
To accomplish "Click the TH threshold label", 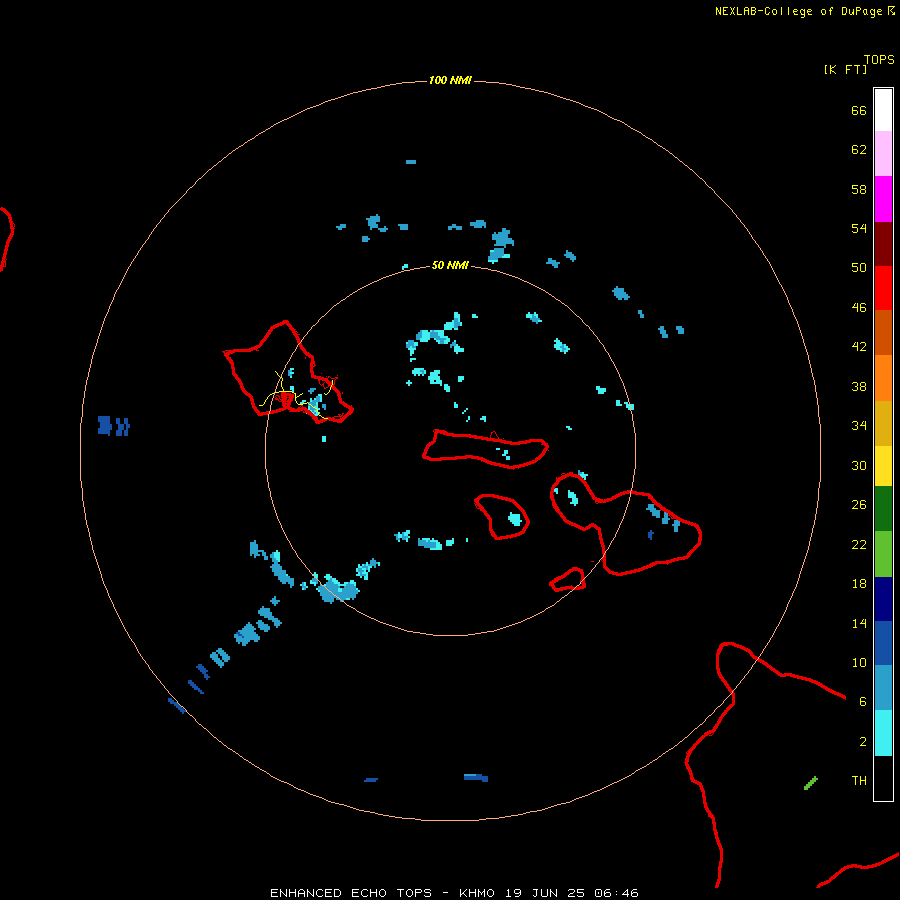I will click(859, 781).
